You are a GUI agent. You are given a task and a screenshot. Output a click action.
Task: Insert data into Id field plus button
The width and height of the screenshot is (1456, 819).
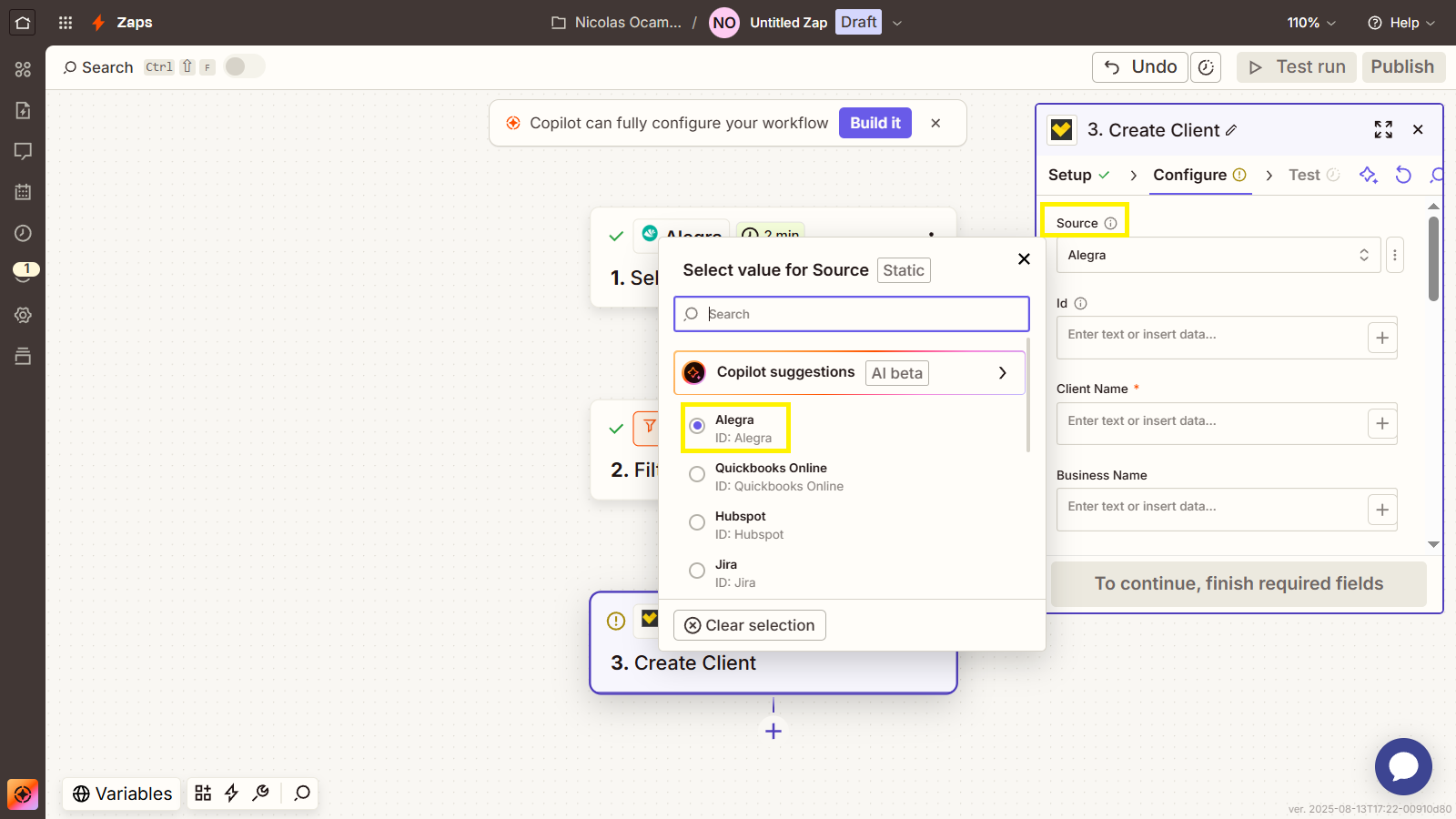click(1382, 338)
